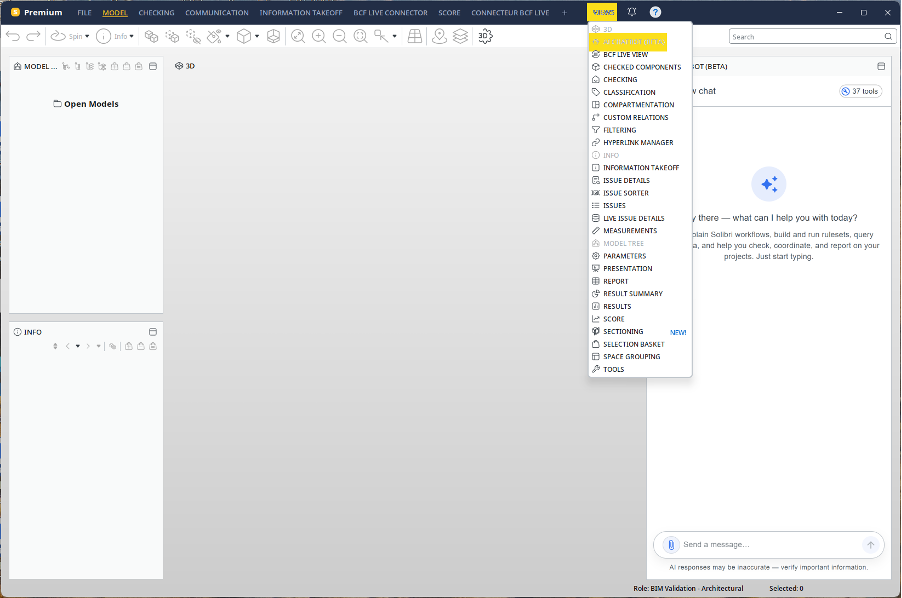Click the floor plan grid icon
The height and width of the screenshot is (598, 902).
tap(414, 36)
